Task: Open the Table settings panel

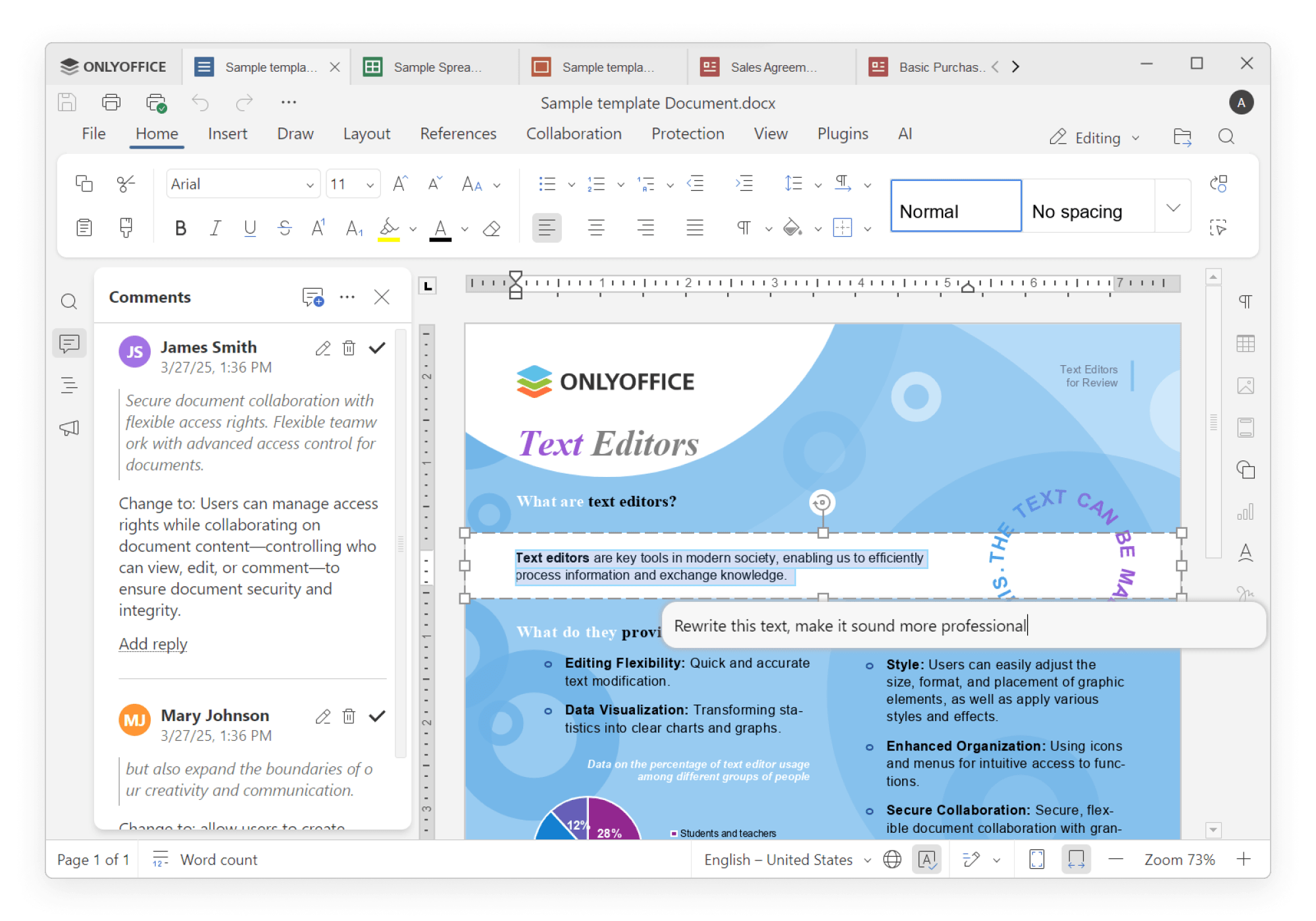Action: [x=1246, y=342]
